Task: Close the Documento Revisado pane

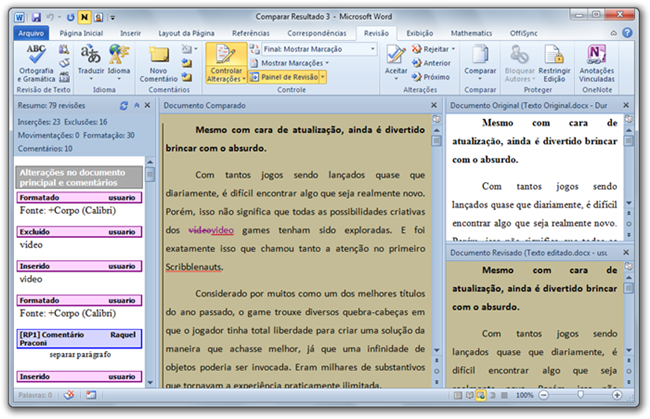Action: 626,252
